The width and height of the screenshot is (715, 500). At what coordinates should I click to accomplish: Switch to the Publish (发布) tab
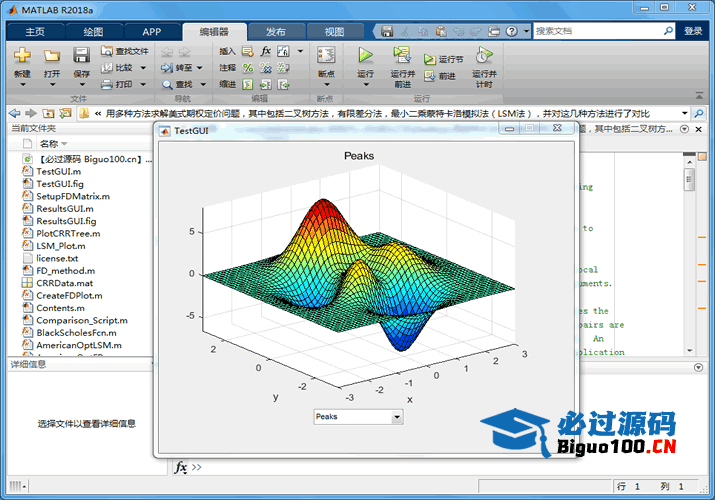pyautogui.click(x=276, y=31)
